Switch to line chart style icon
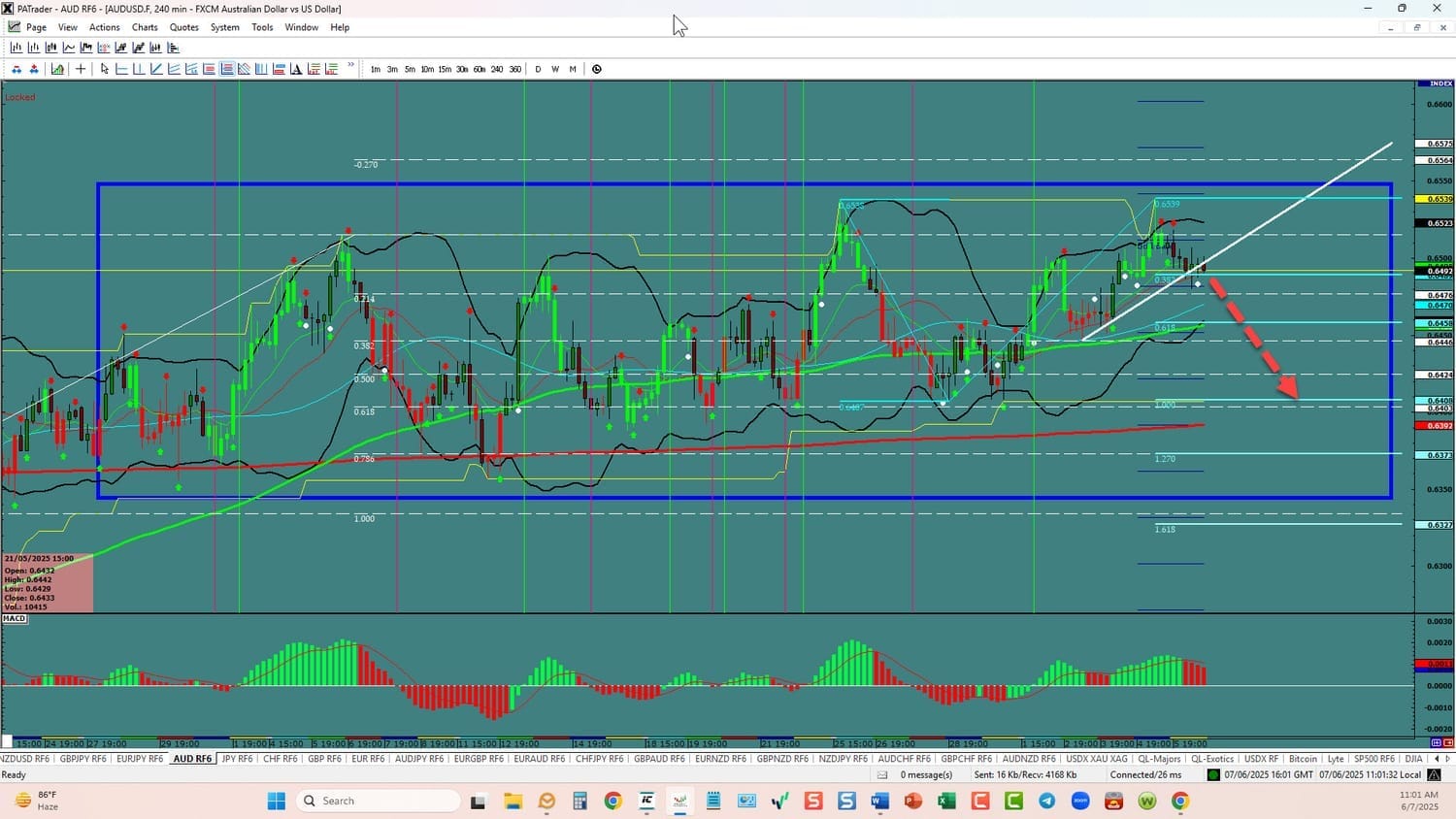Image resolution: width=1456 pixels, height=819 pixels. tap(69, 48)
